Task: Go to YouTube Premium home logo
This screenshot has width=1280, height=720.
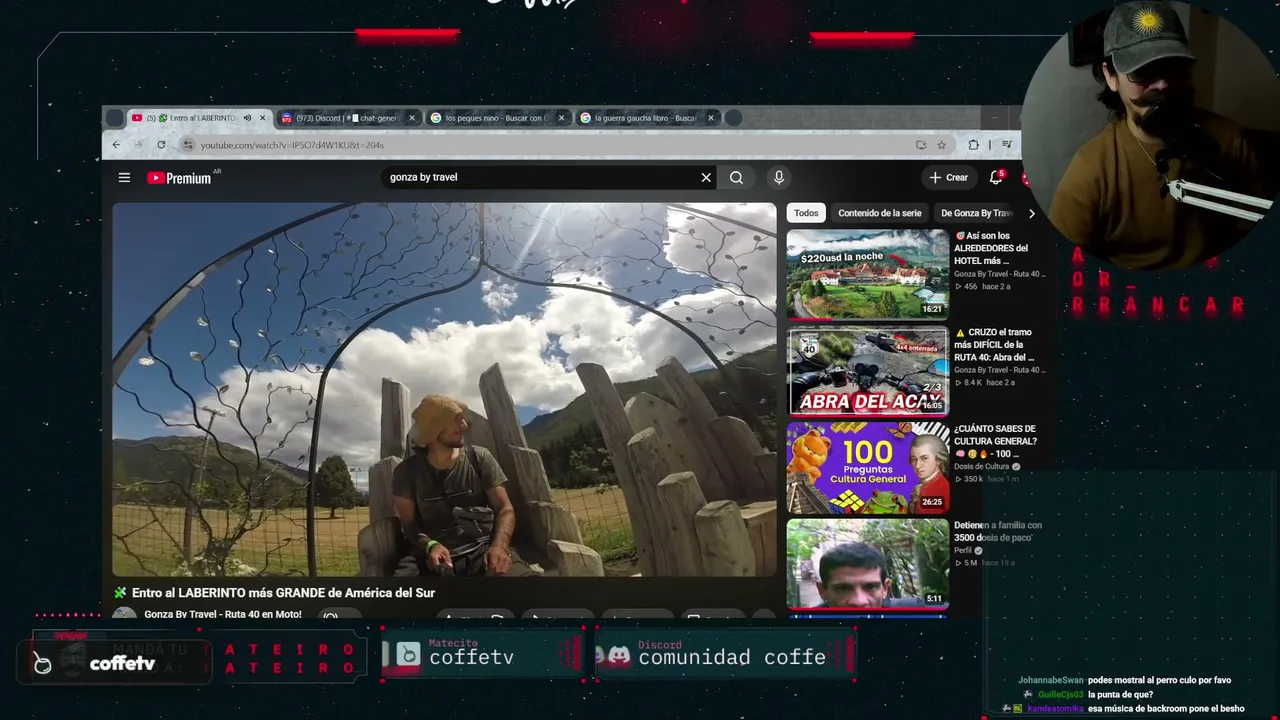Action: (x=179, y=178)
